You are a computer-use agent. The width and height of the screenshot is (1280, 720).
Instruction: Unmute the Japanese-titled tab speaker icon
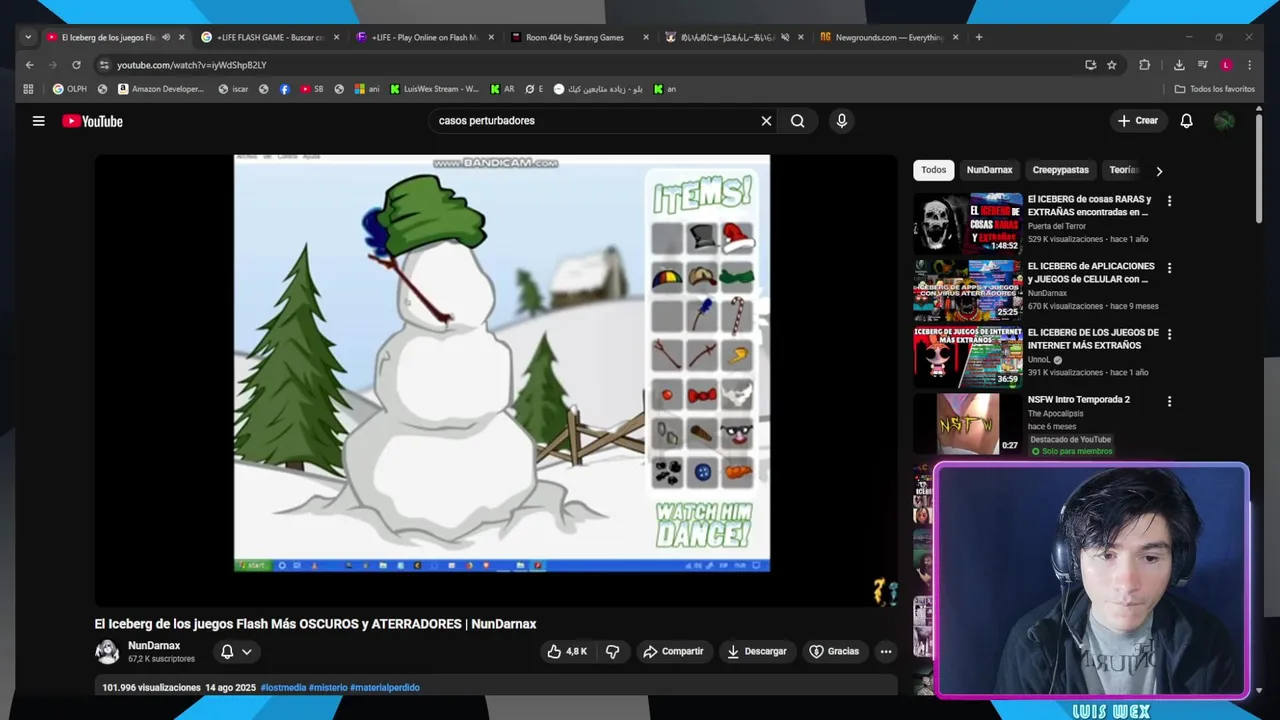[785, 38]
